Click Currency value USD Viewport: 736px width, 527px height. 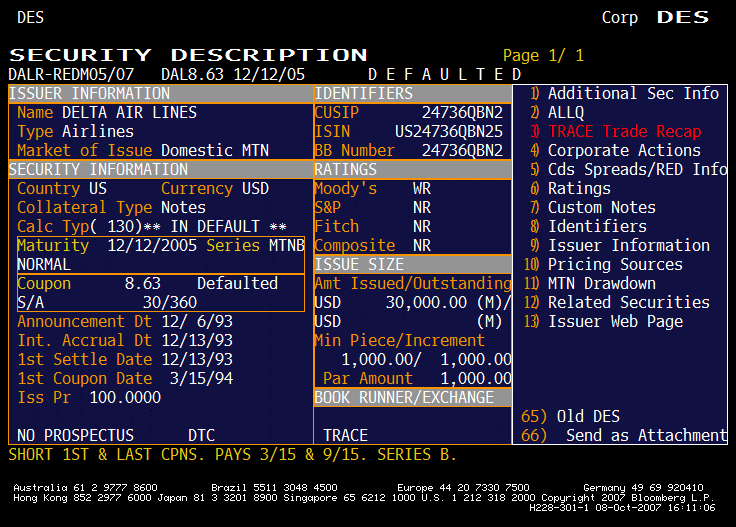[x=255, y=189]
